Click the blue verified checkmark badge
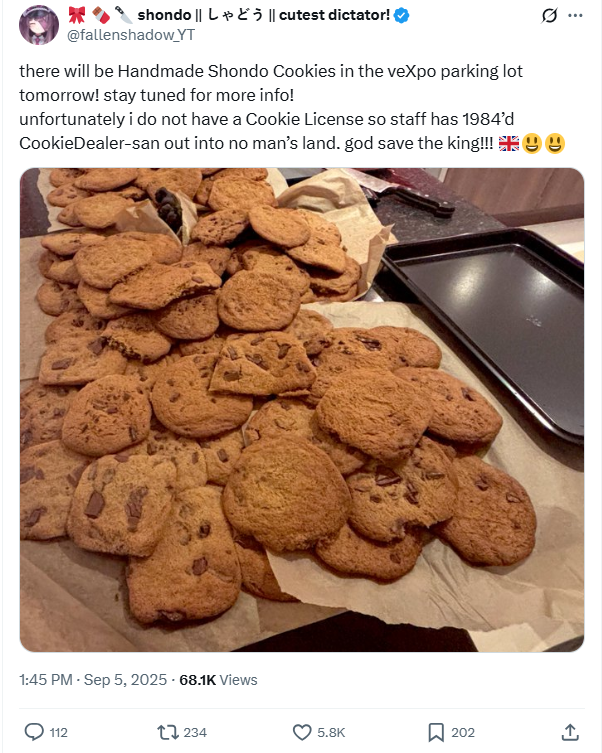Screen dimensions: 602x753 click(401, 15)
